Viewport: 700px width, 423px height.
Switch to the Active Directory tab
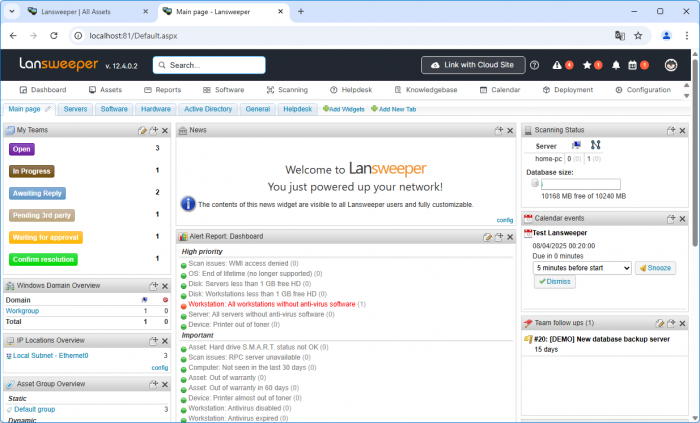tap(208, 108)
